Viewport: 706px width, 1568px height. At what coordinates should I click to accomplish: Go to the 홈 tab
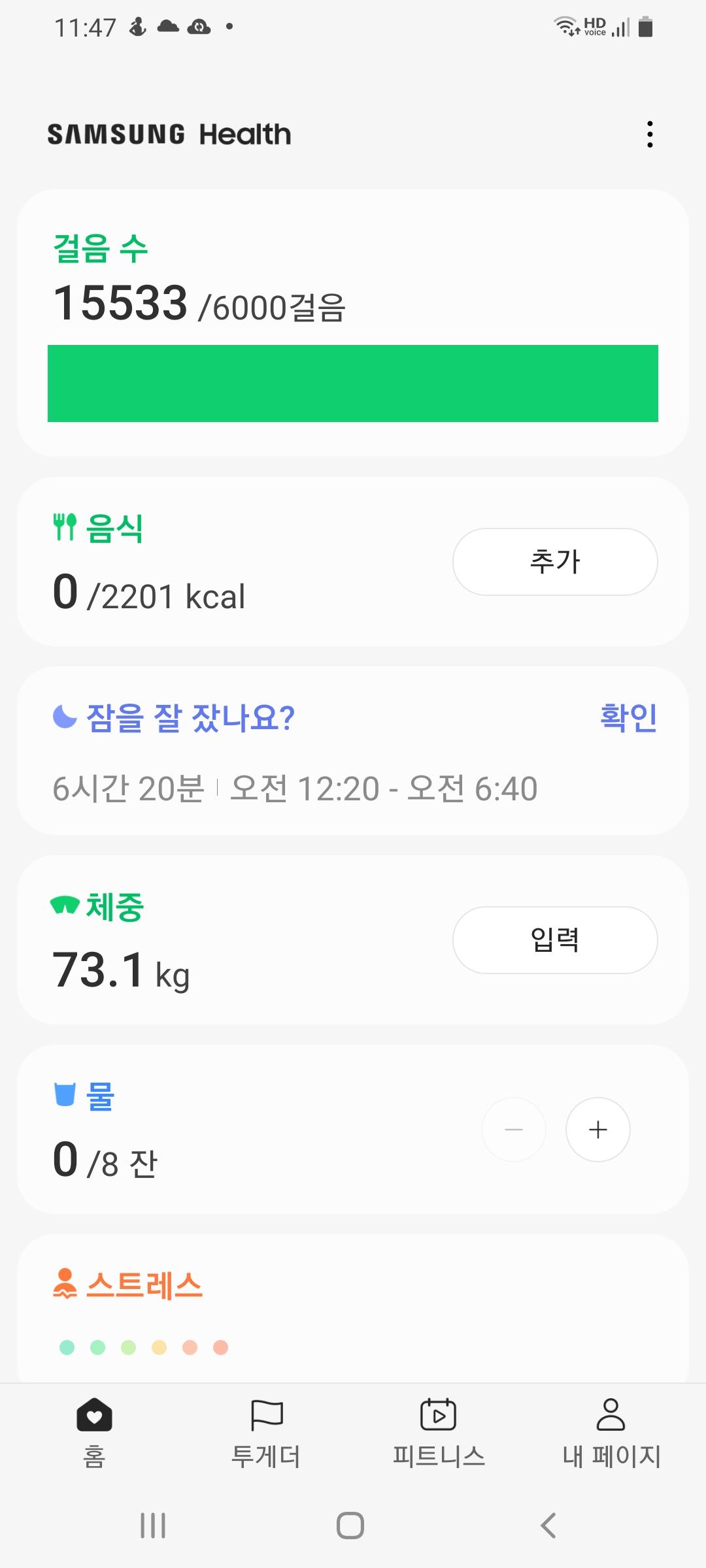(94, 1431)
